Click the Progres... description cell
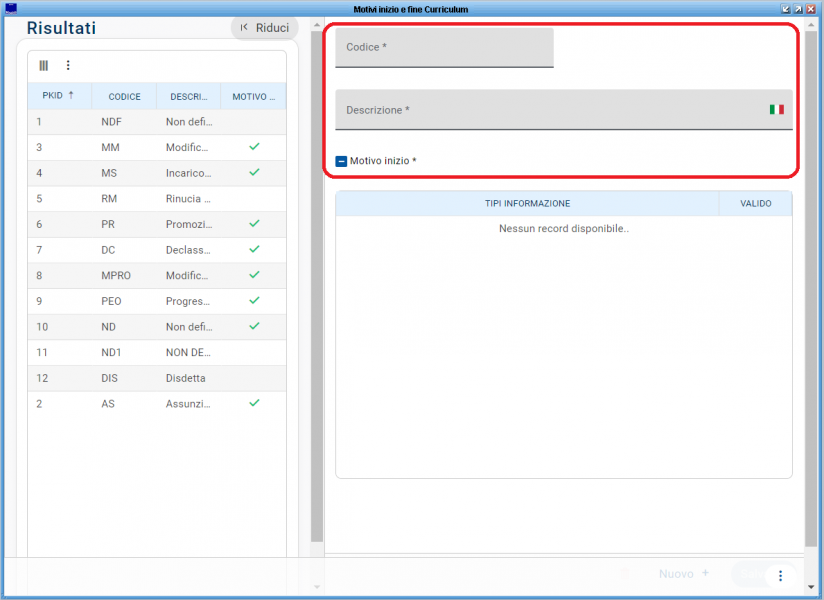The width and height of the screenshot is (824, 600). click(x=188, y=302)
